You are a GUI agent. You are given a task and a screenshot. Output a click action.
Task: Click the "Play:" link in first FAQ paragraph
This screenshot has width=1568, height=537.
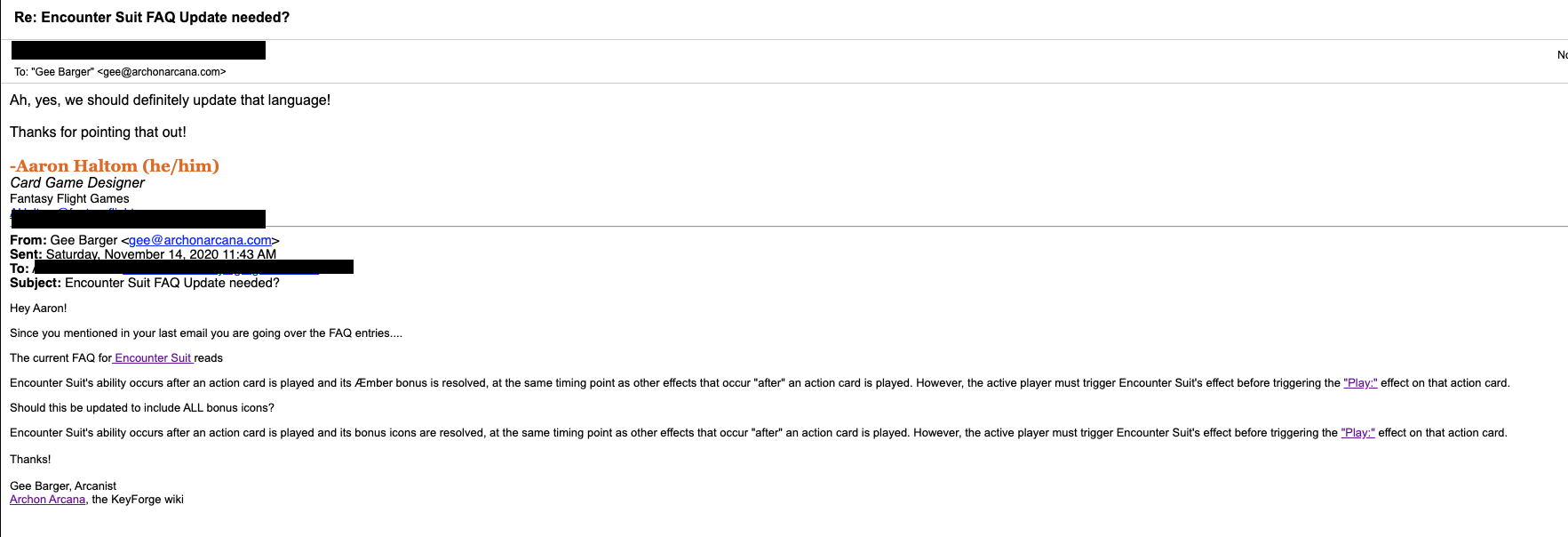coord(1360,383)
